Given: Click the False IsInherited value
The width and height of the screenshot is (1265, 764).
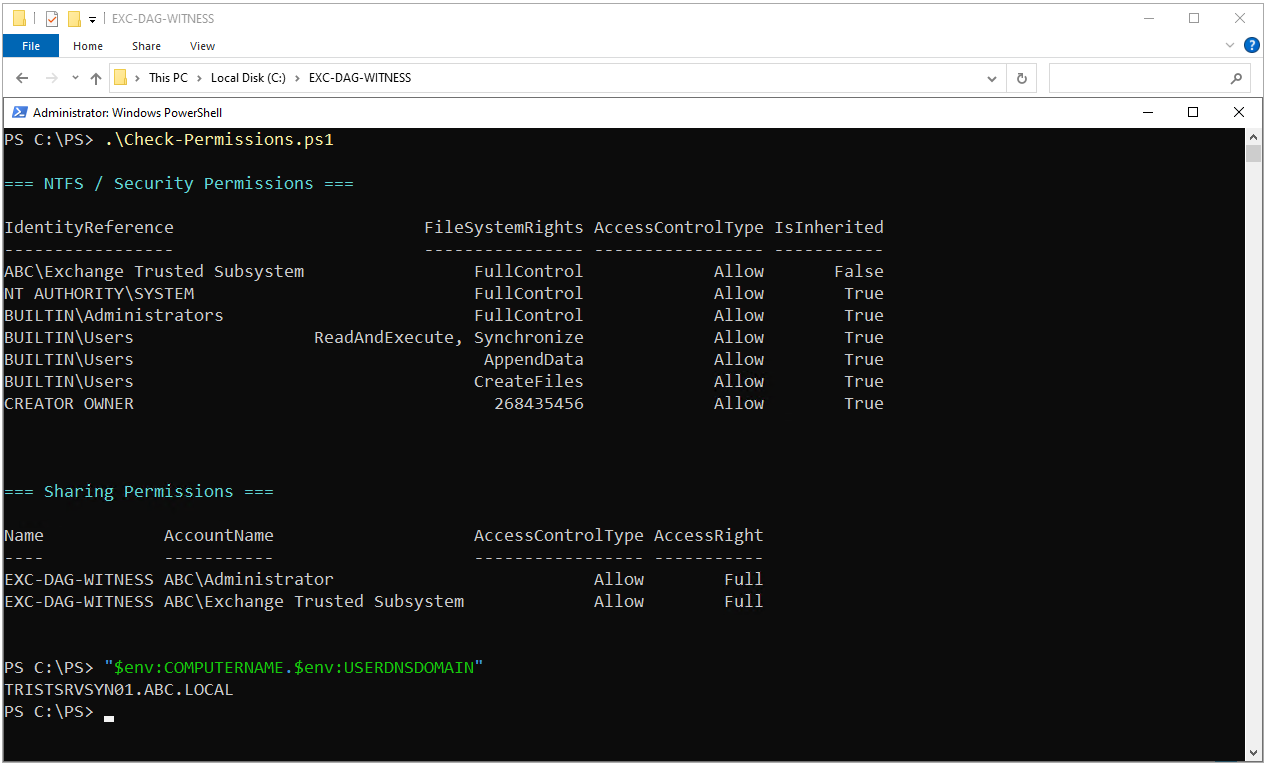Looking at the screenshot, I should 859,271.
